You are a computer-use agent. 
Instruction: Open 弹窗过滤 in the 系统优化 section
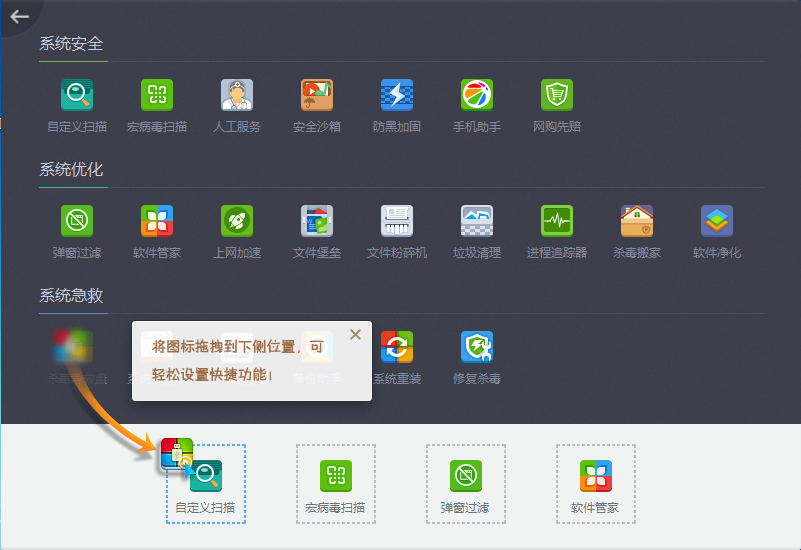(77, 231)
